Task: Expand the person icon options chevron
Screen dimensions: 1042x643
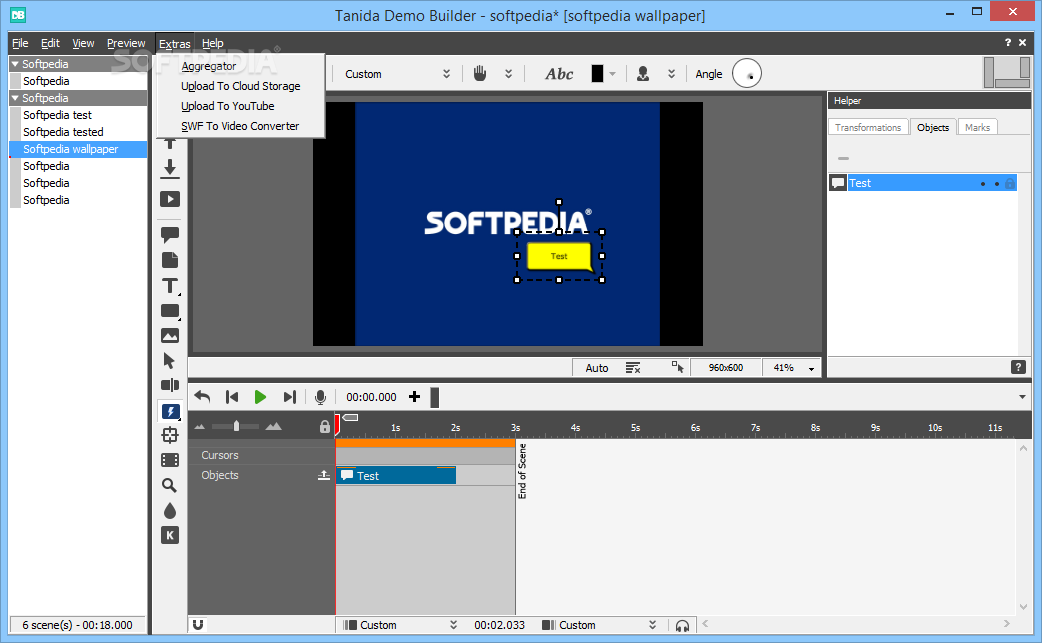Action: point(672,74)
